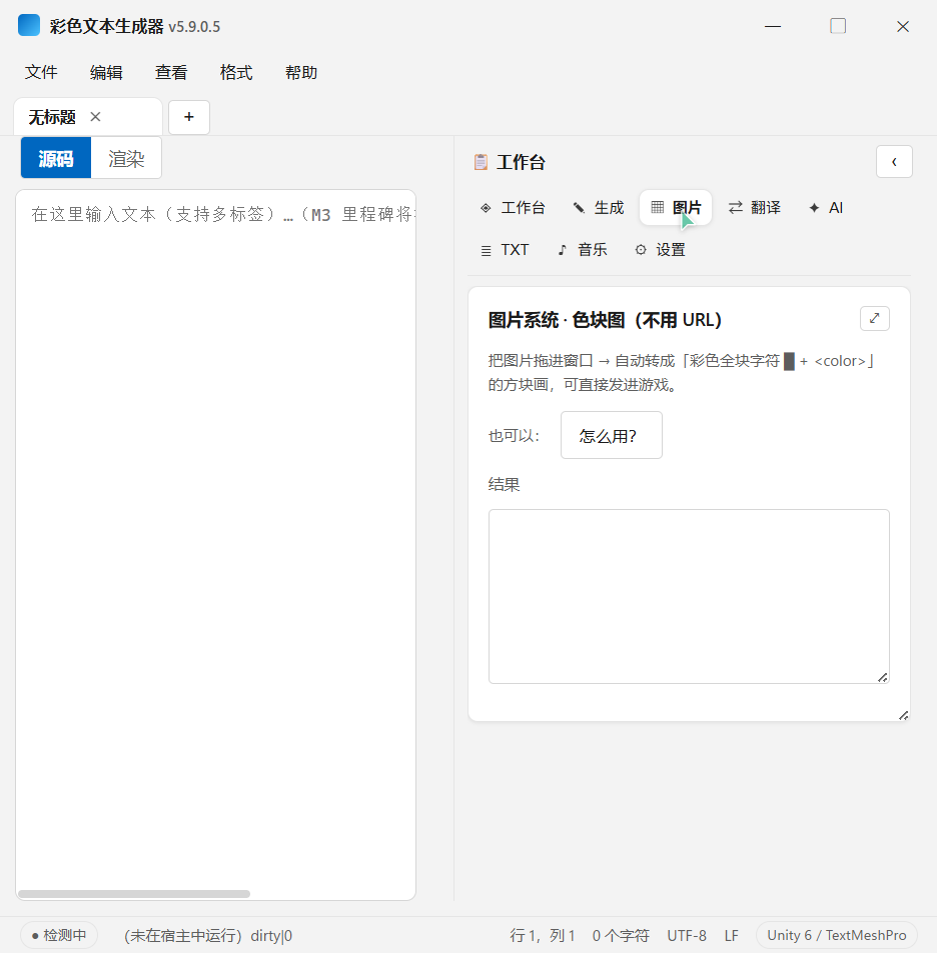Click the 也可以: label
Viewport: 937px width, 953px height.
click(x=513, y=436)
